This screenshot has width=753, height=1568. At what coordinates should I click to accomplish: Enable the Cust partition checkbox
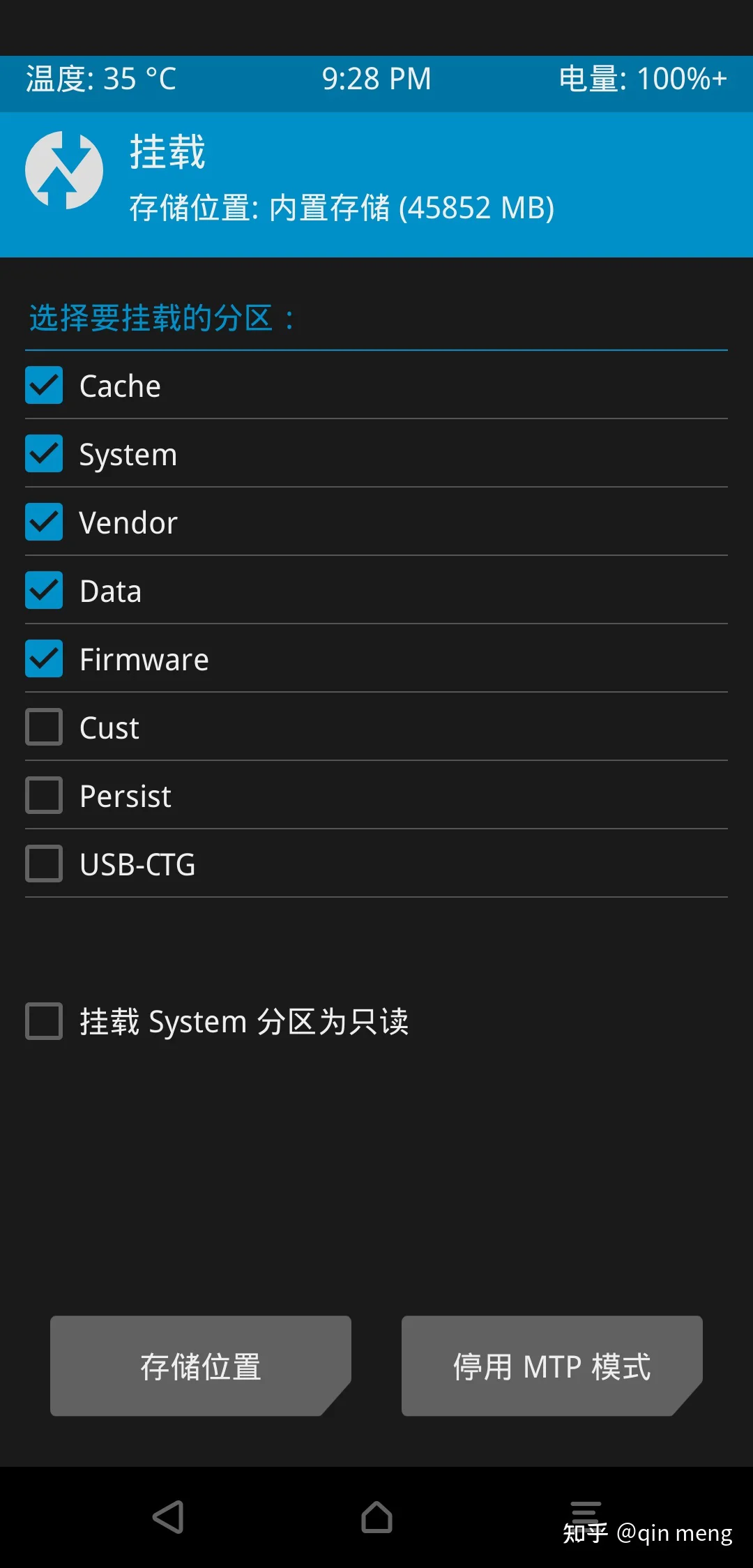point(44,727)
